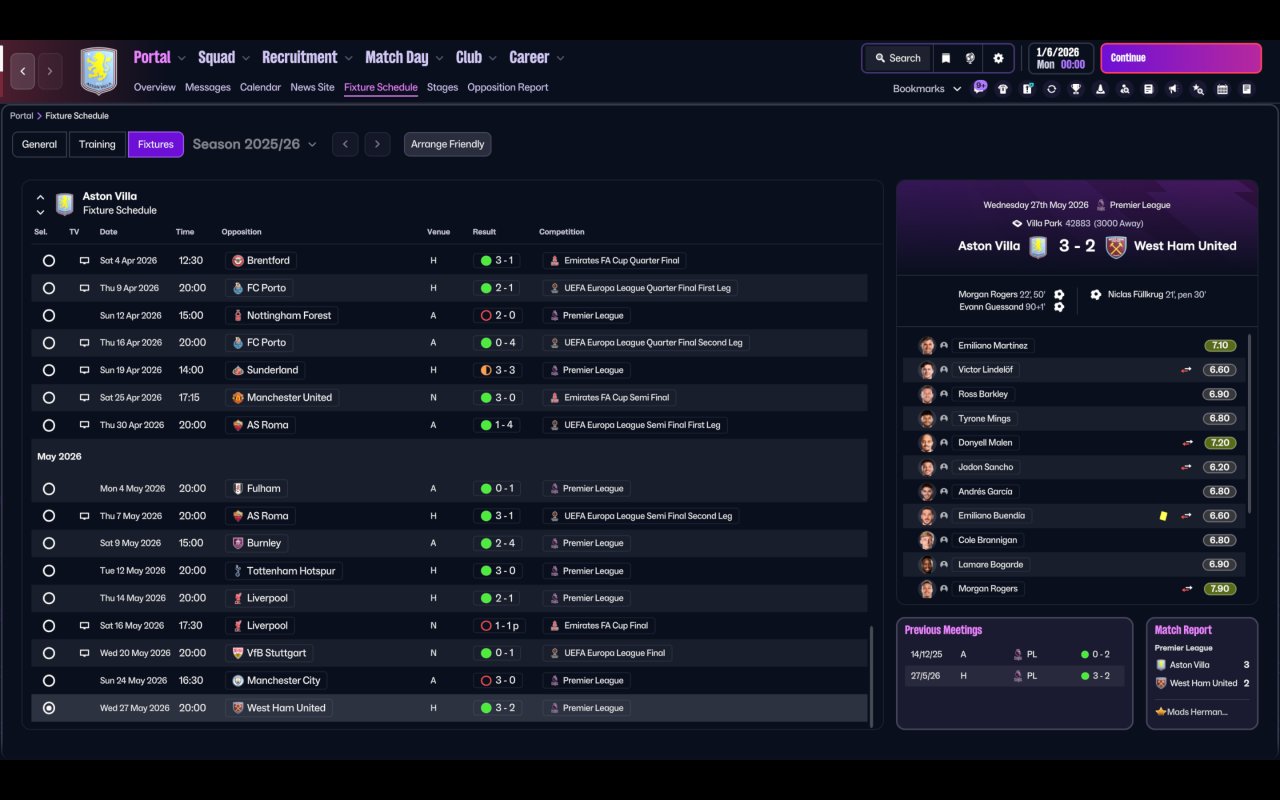Open the player search bookmark icon
Image resolution: width=1280 pixels, height=800 pixels.
[x=1125, y=89]
